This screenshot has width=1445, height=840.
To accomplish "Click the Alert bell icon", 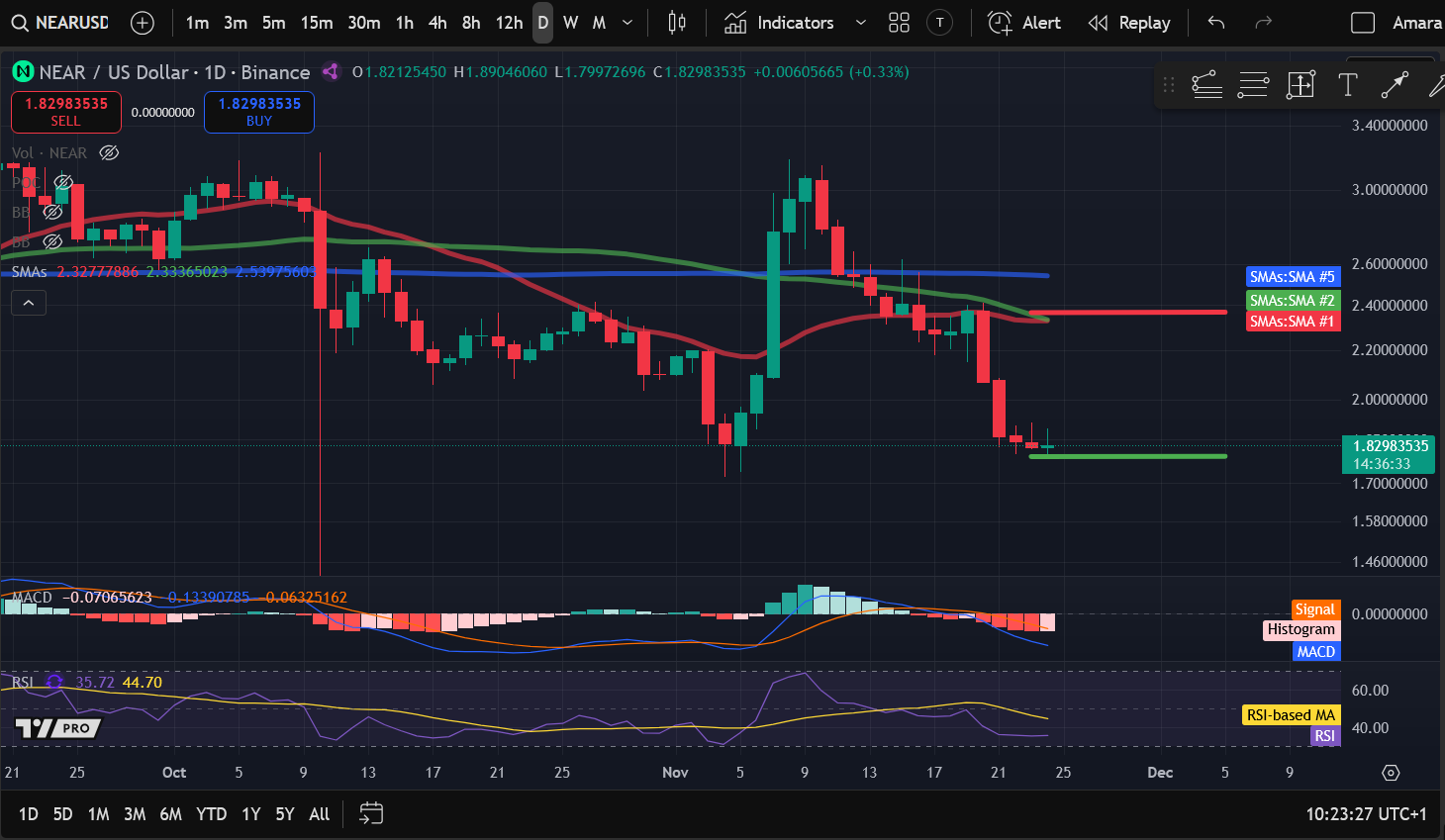I will [x=999, y=22].
